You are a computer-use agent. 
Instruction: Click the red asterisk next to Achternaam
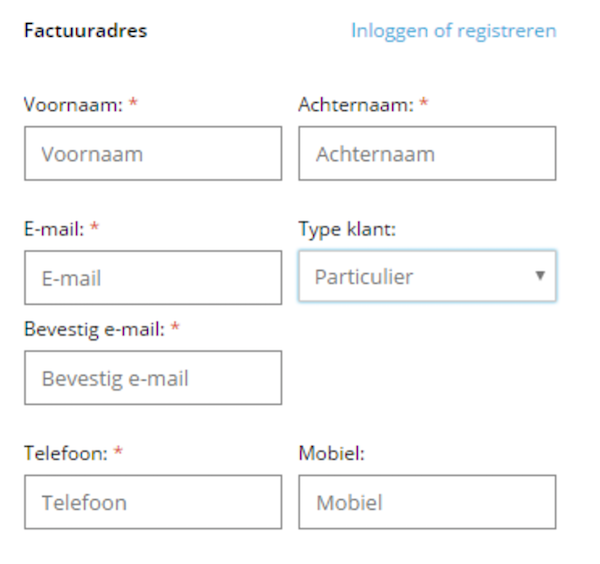424,104
